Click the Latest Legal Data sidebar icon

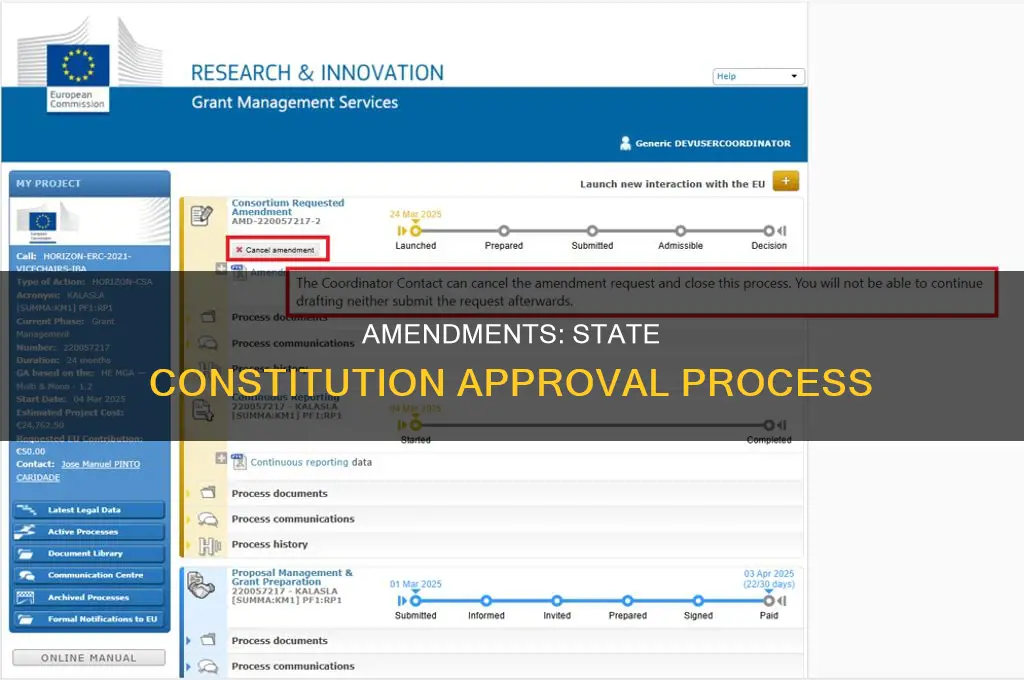[29, 511]
